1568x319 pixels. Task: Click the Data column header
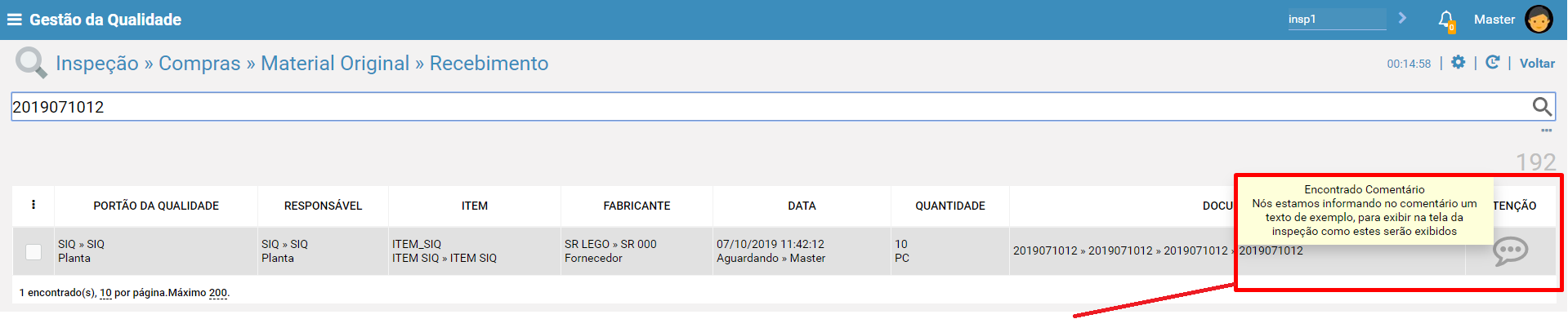[802, 206]
